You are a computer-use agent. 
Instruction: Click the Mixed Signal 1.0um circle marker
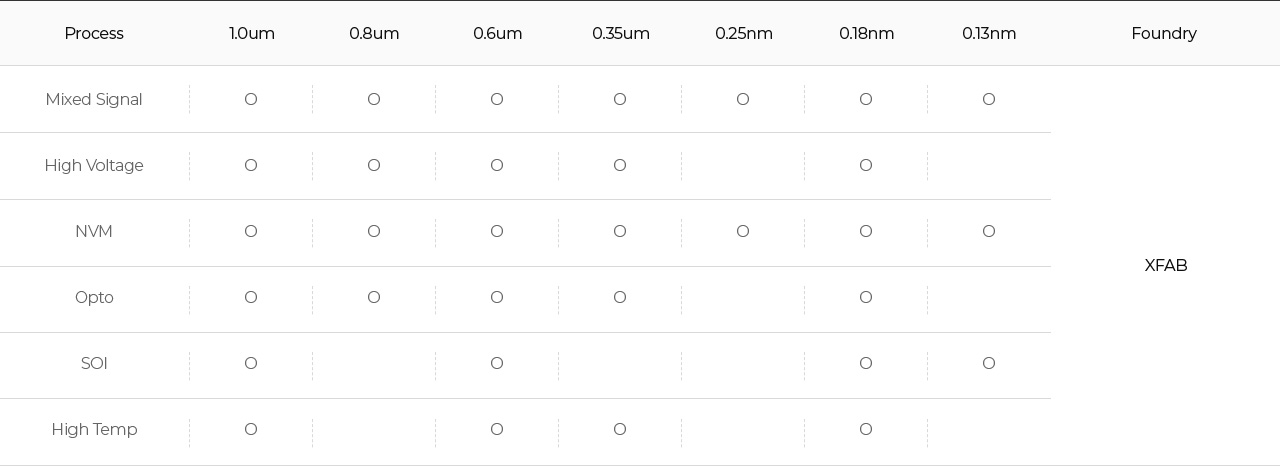(x=251, y=99)
